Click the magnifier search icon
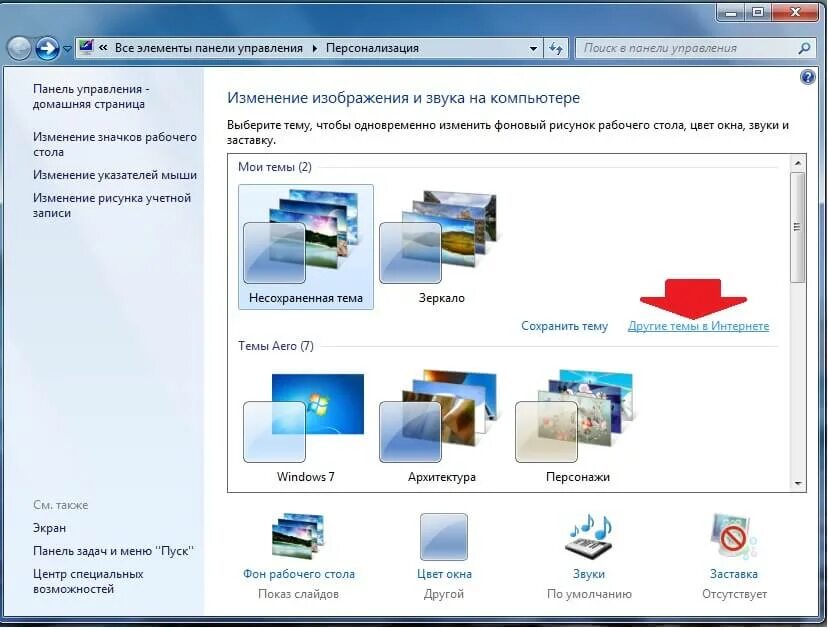Screen dimensions: 828x630 tap(804, 48)
